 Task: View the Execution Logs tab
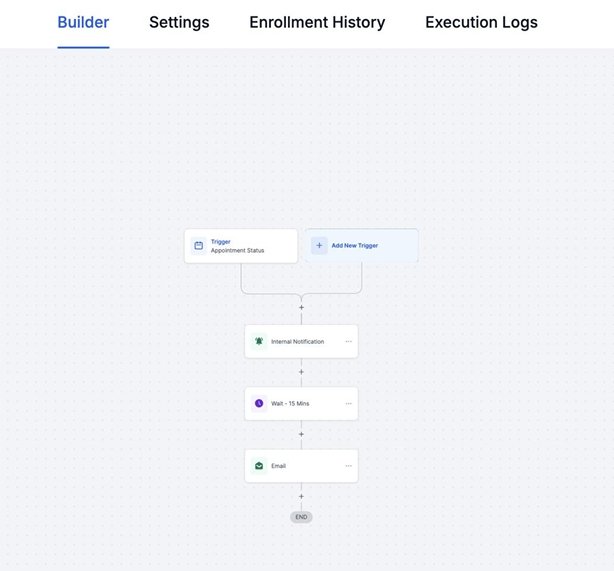click(x=481, y=22)
